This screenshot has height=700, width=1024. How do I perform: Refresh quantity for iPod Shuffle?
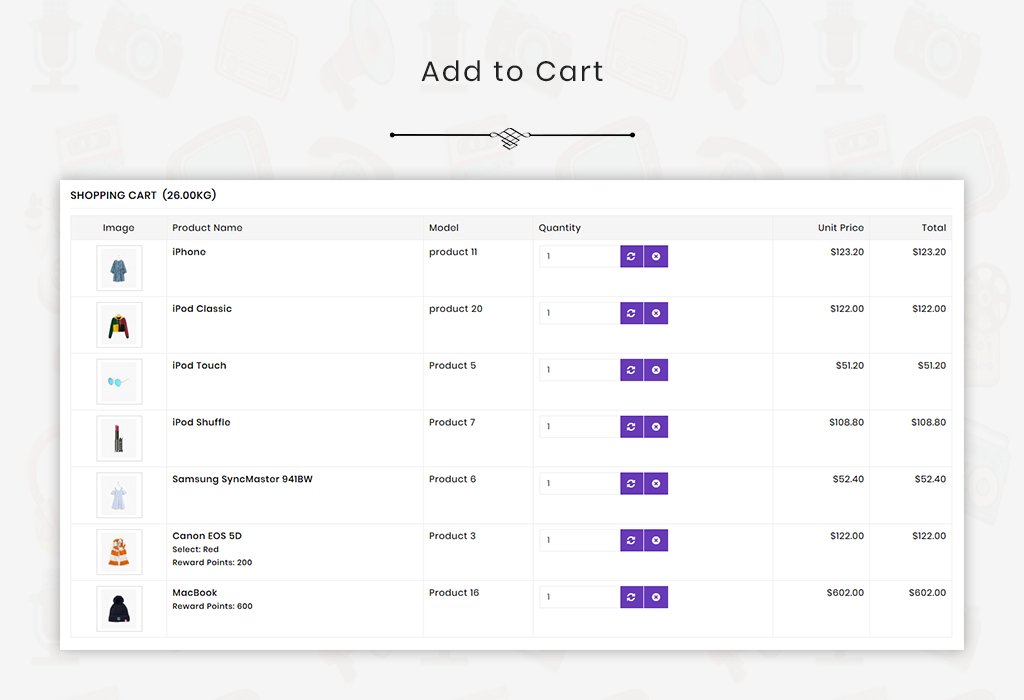[x=632, y=427]
